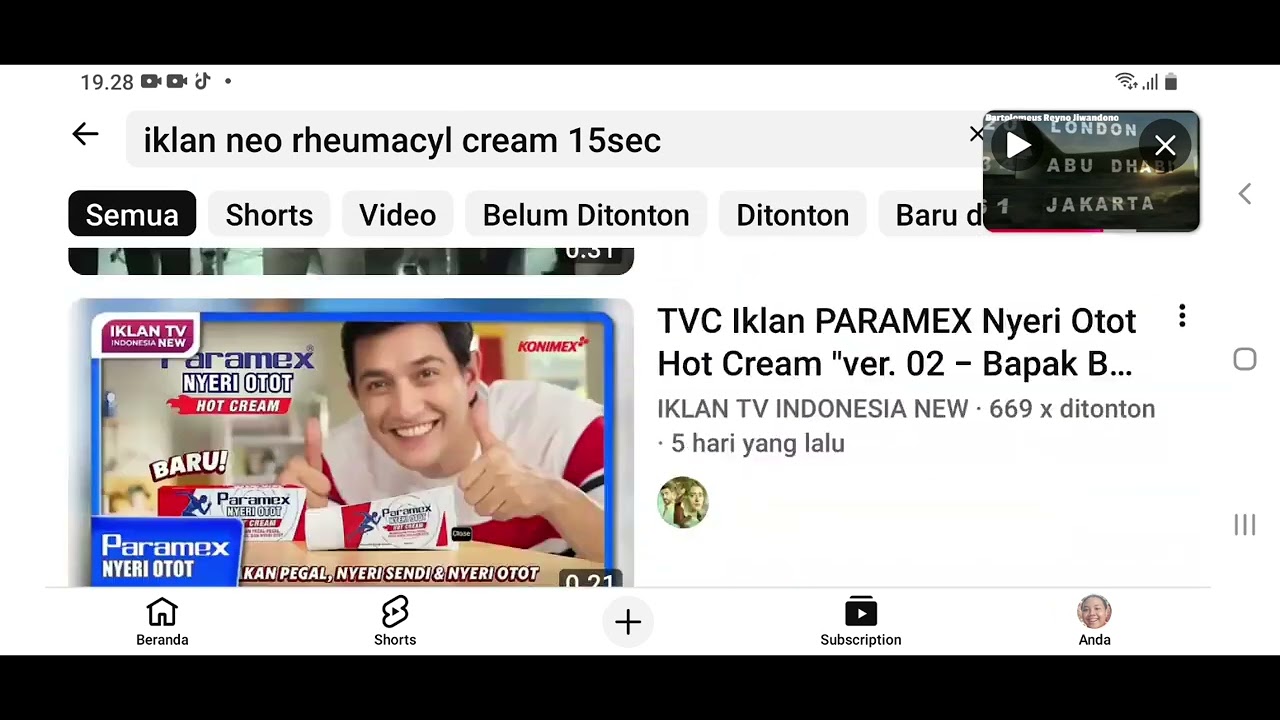Viewport: 1280px width, 720px height.
Task: Open the TVC Iklan PARAMEX video title
Action: point(896,342)
